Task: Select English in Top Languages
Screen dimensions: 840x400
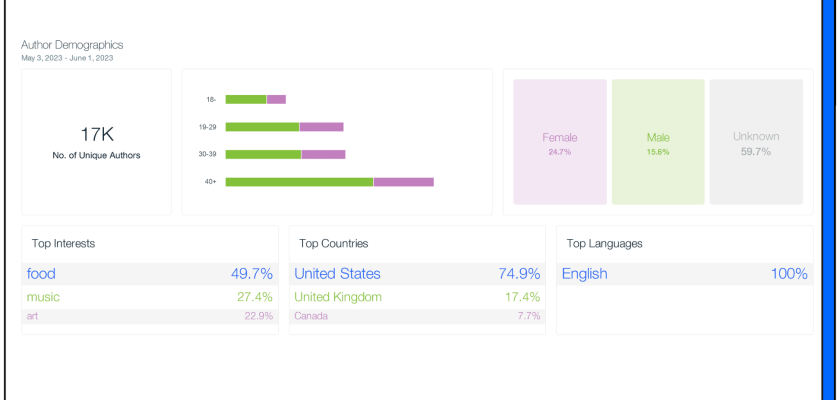Action: click(684, 274)
